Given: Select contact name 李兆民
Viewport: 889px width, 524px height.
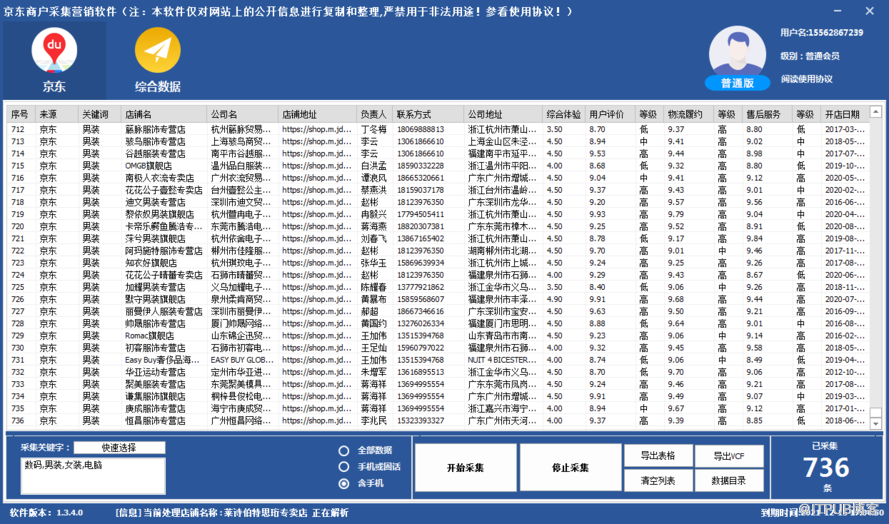Looking at the screenshot, I should [374, 420].
